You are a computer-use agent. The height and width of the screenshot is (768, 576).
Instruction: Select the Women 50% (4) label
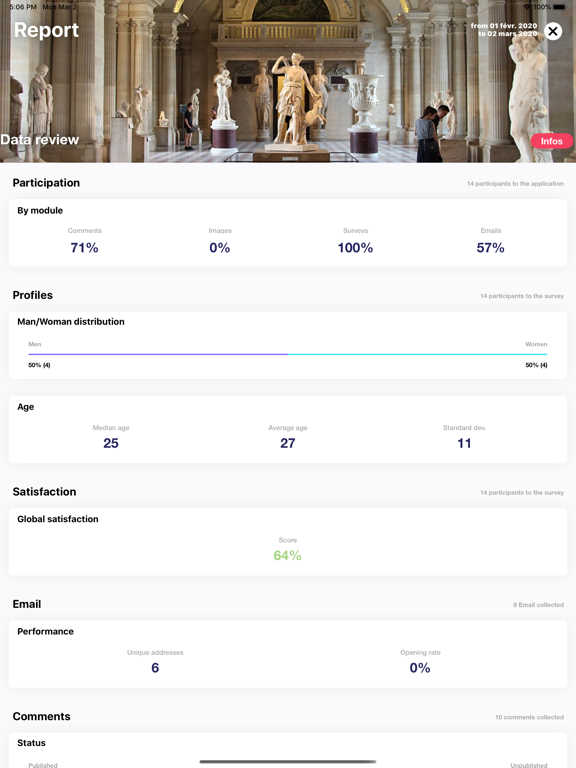tap(536, 365)
